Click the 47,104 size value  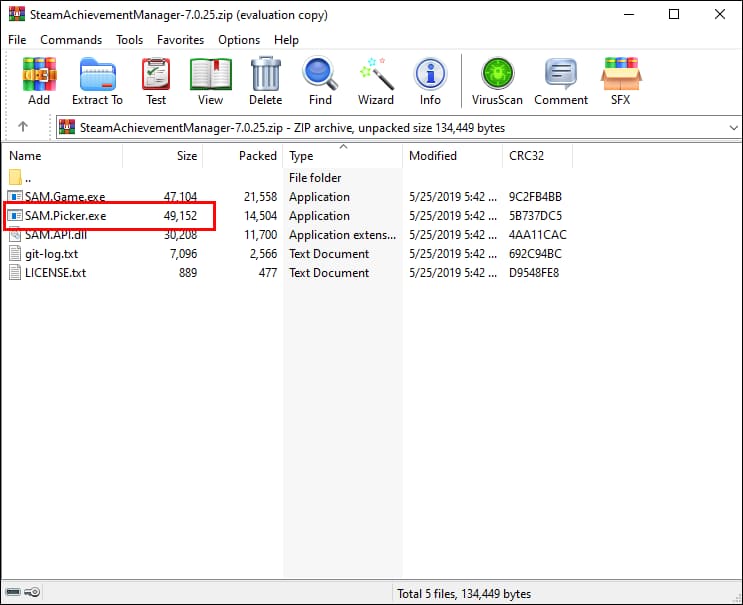pos(180,197)
